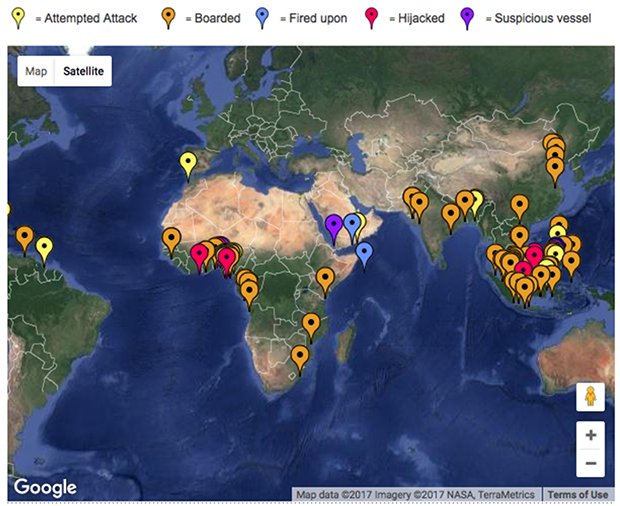
Task: Click the blue fired upon pin off Somalia
Action: [364, 255]
